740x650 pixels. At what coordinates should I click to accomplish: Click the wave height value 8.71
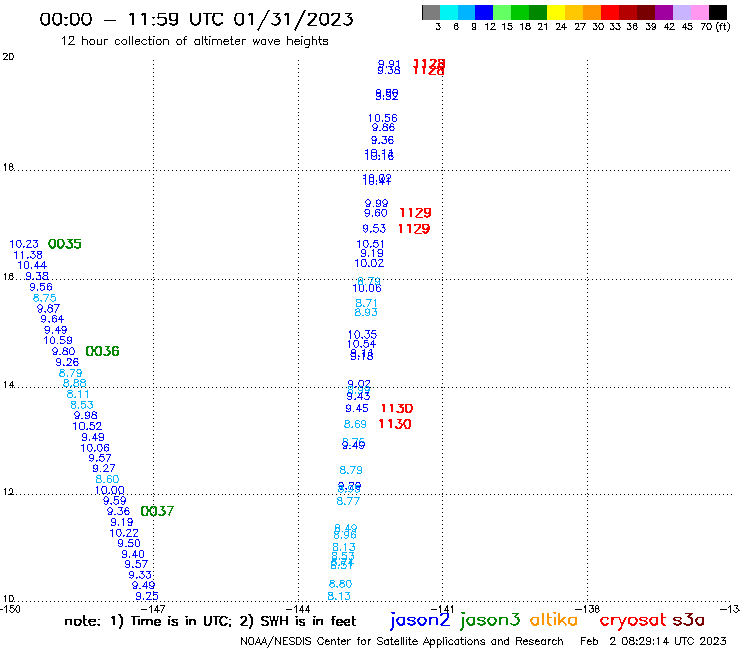[x=366, y=303]
